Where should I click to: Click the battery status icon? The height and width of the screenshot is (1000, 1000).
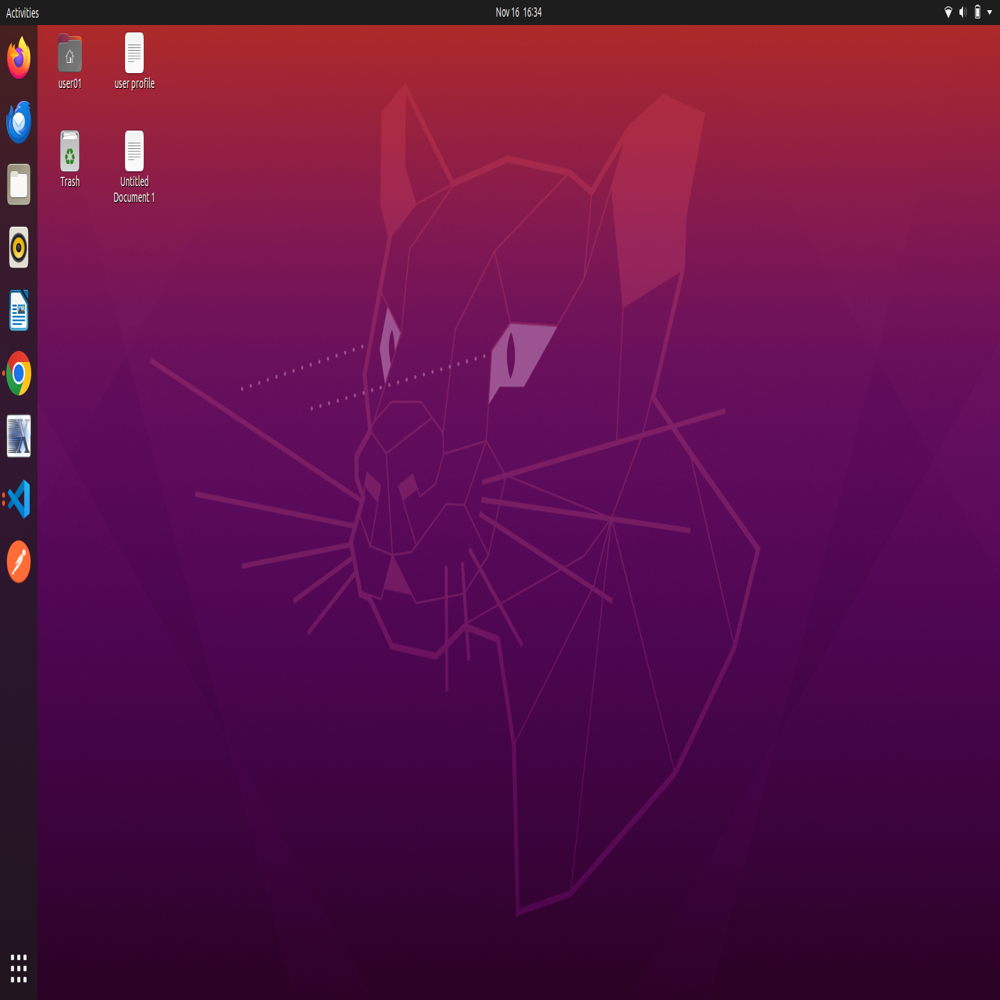tap(977, 12)
